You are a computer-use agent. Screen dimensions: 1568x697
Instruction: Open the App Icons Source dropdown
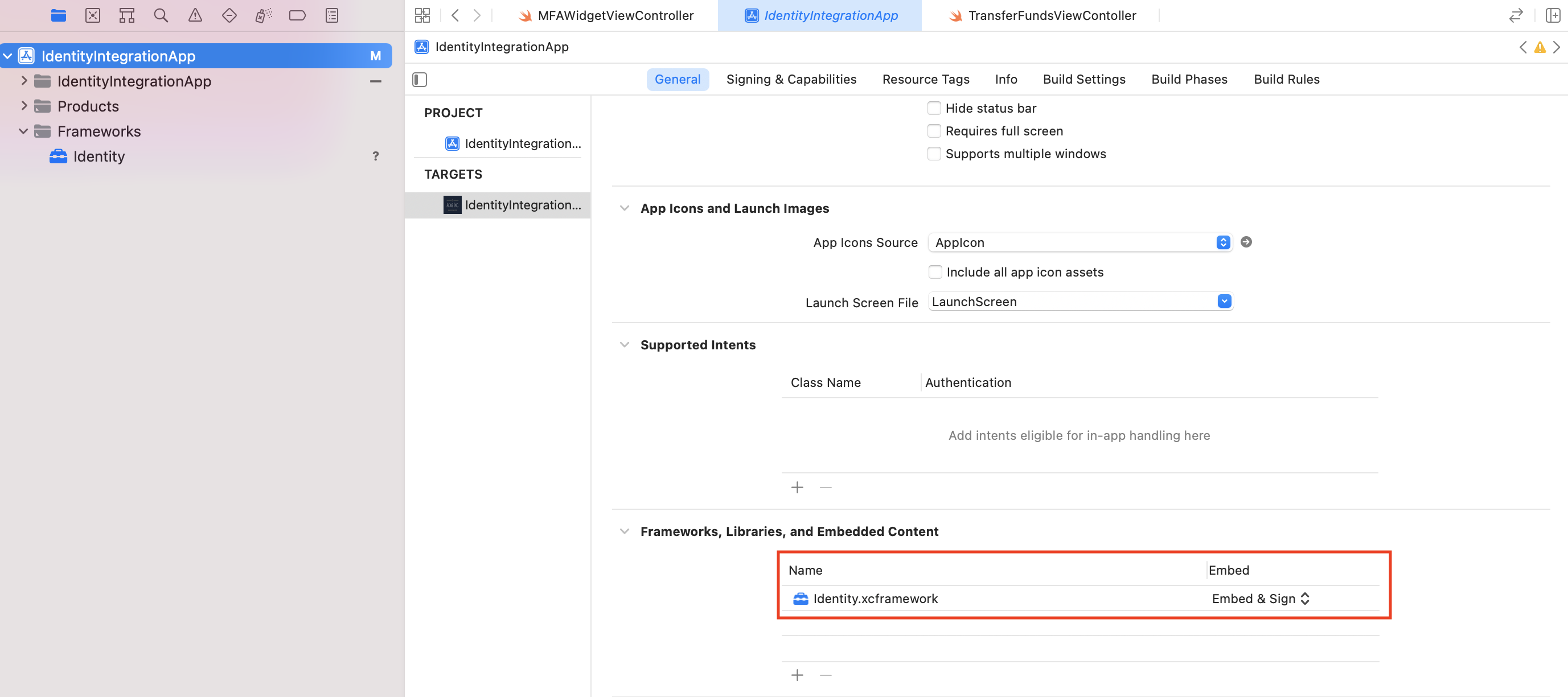point(1080,242)
